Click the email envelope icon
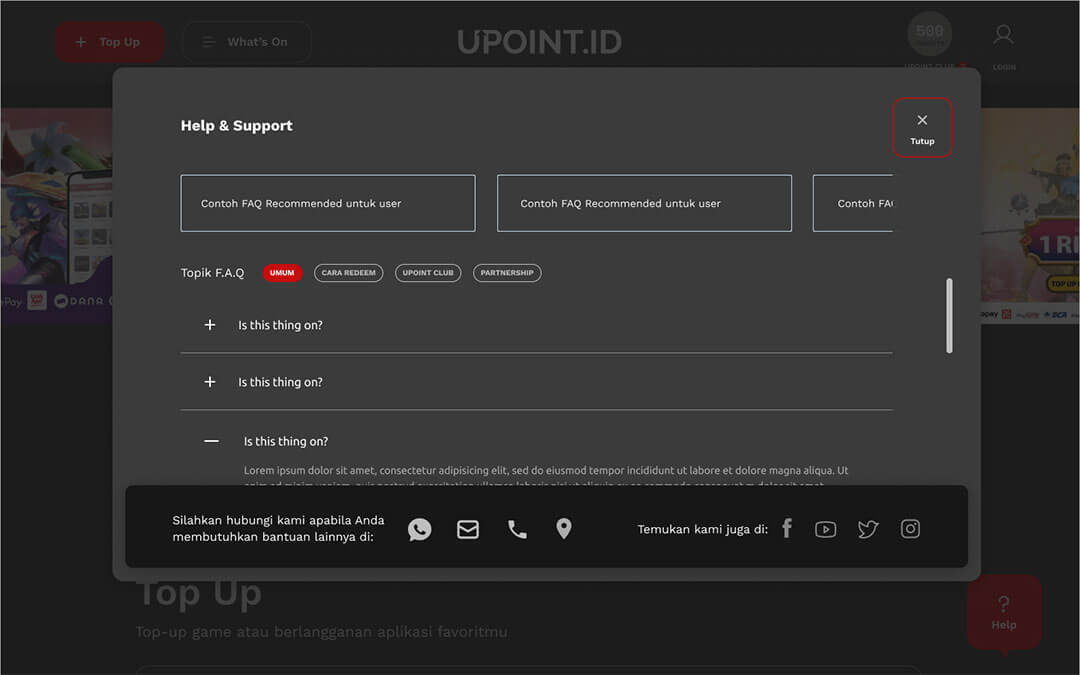 click(468, 529)
